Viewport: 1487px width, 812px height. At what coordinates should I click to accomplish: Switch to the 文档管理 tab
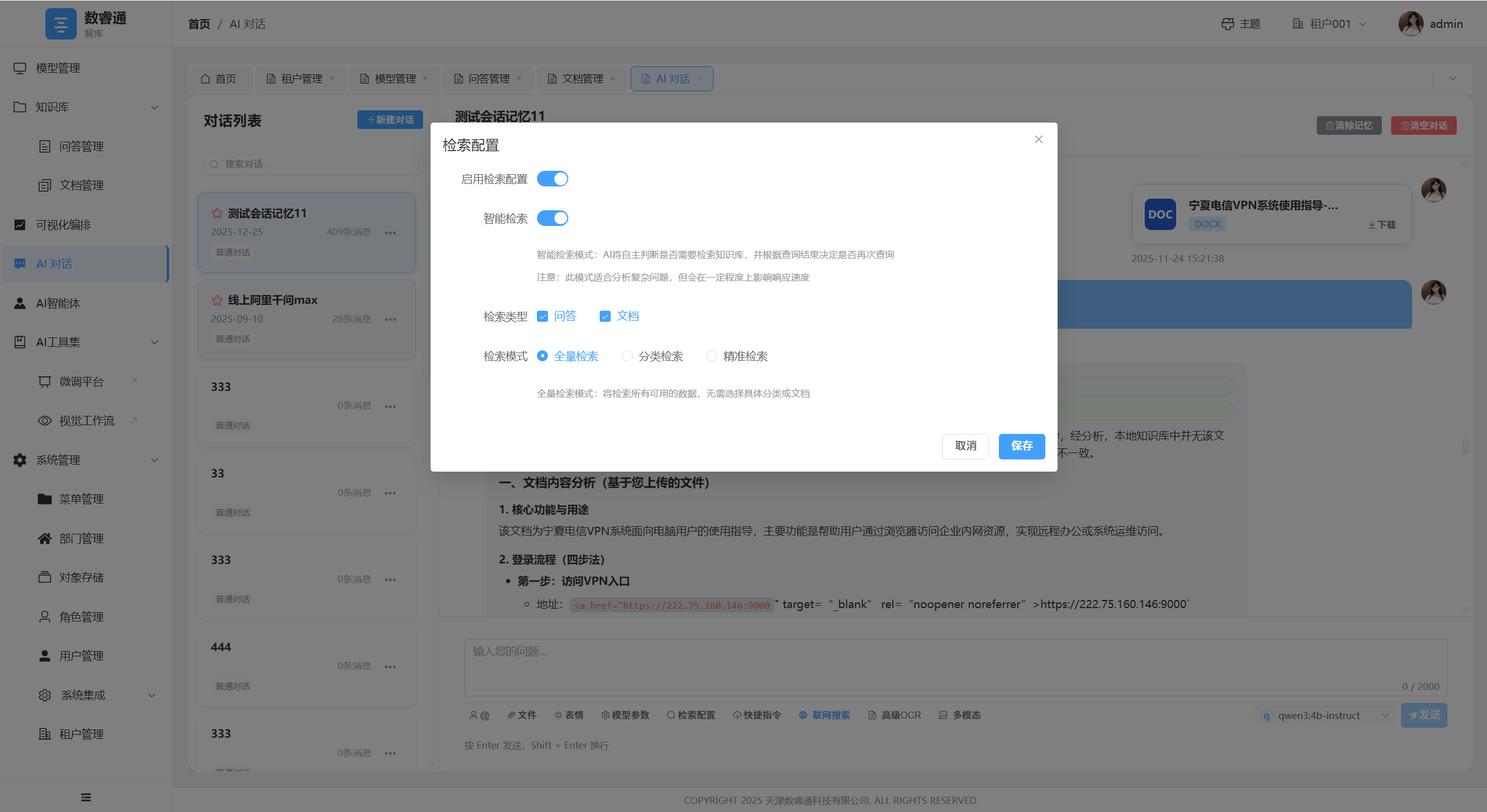[582, 78]
